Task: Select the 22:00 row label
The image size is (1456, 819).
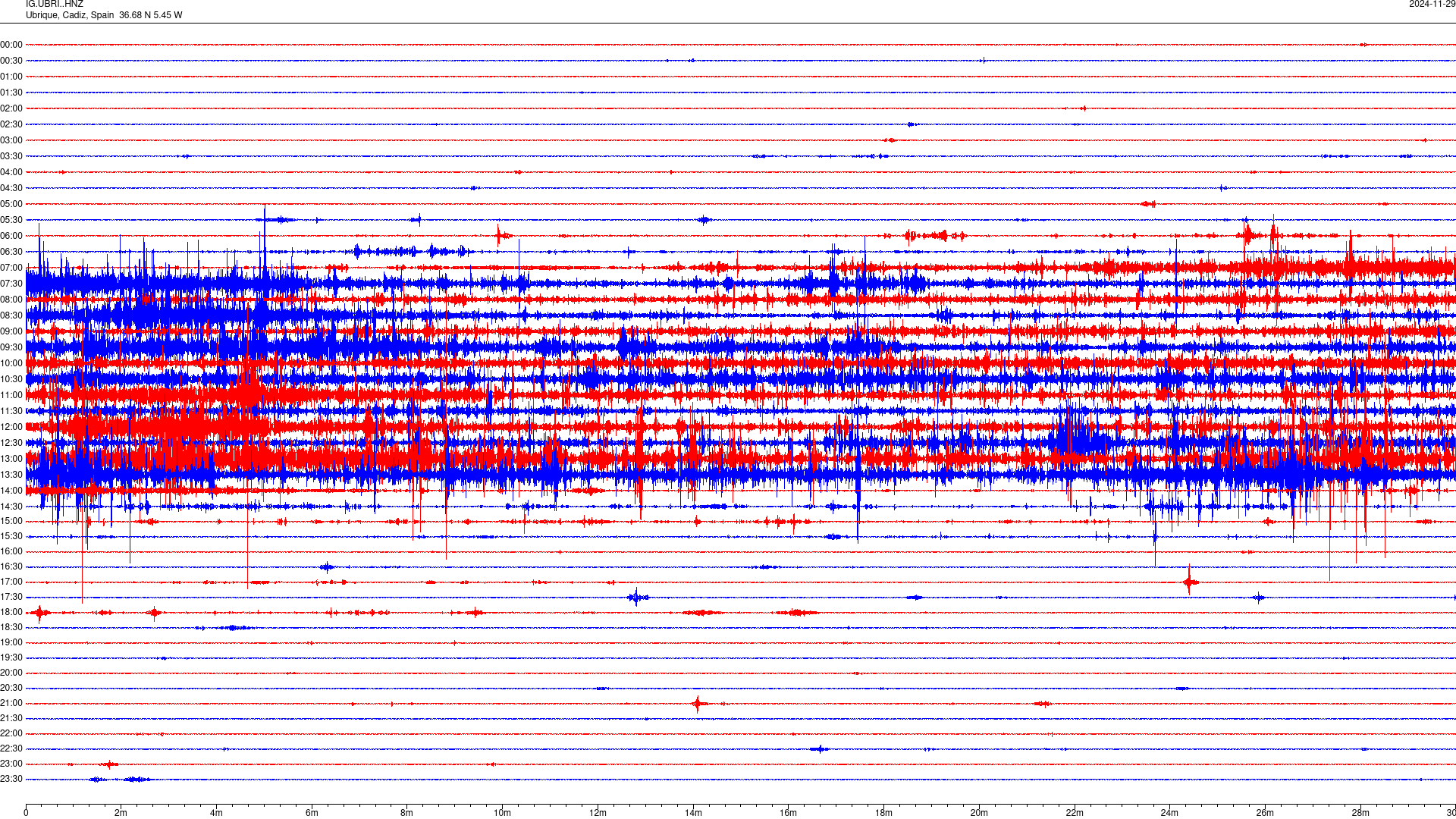Action: click(11, 733)
